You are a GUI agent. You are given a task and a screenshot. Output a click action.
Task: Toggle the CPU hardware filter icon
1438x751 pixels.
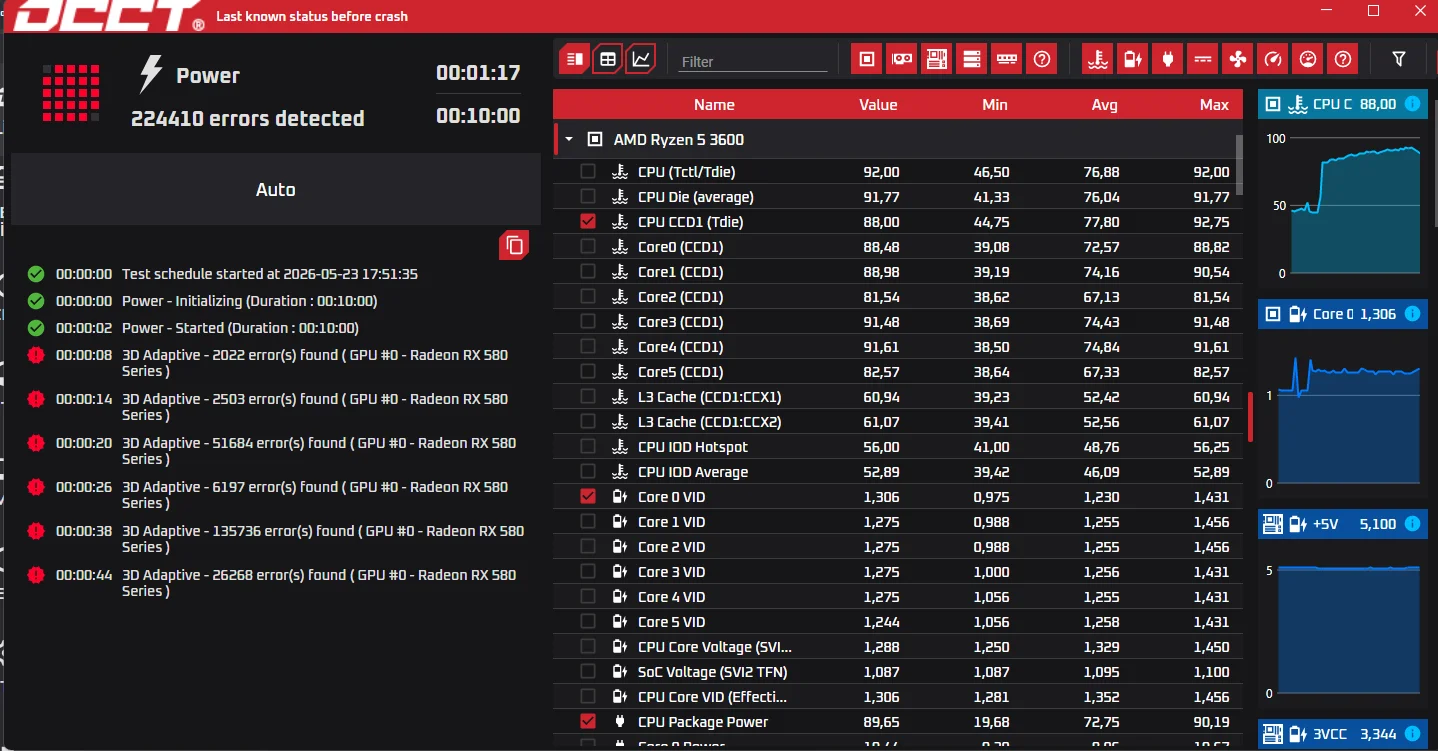coord(867,59)
